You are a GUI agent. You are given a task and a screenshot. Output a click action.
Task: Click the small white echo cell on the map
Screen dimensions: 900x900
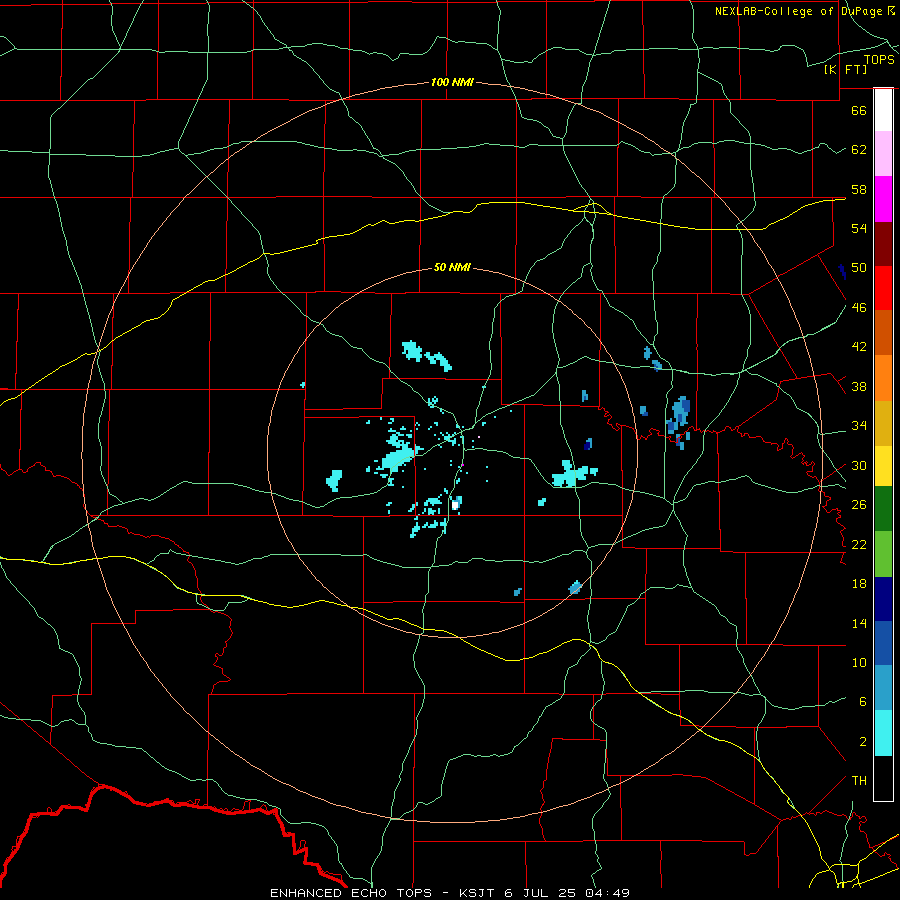click(x=455, y=505)
